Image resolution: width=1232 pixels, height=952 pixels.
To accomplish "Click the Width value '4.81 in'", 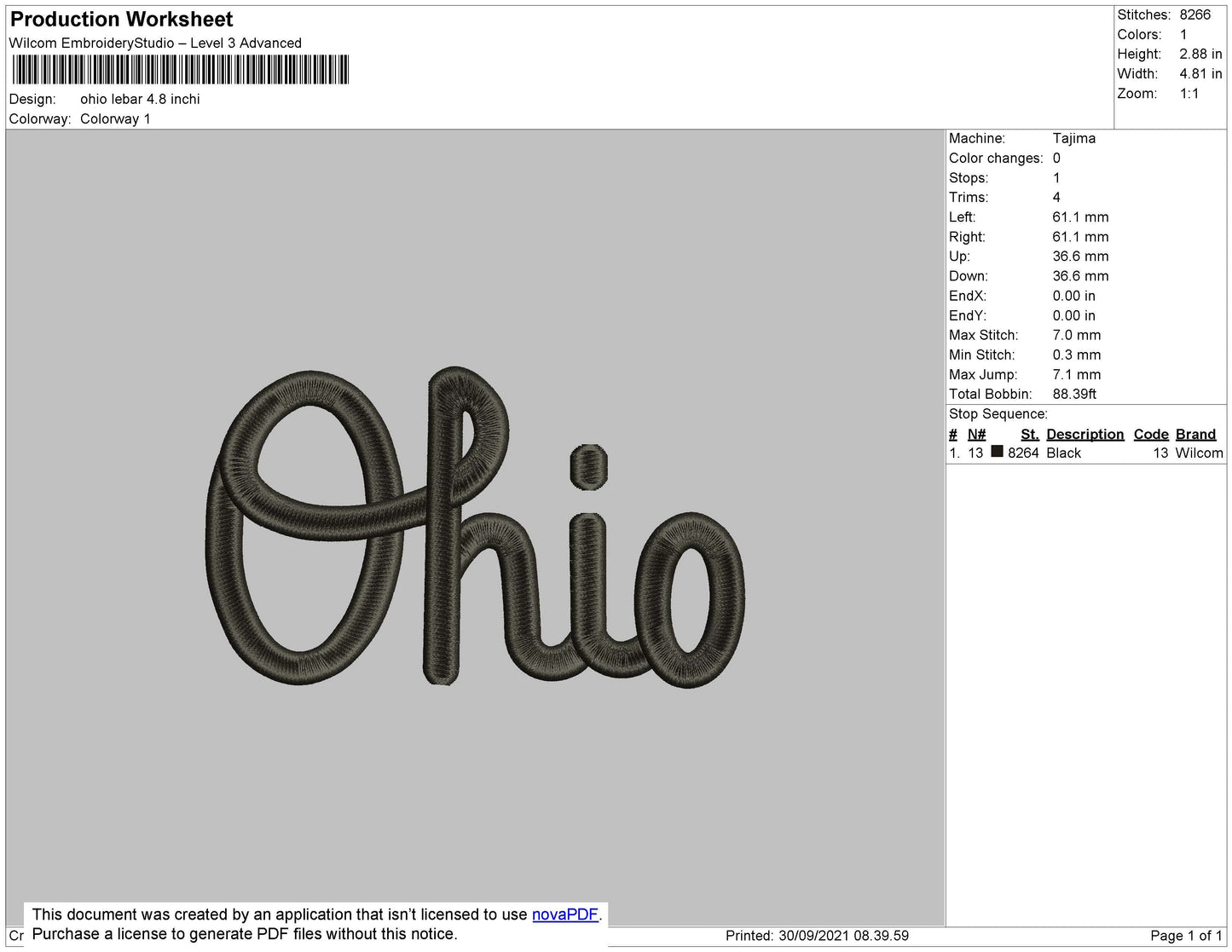I will coord(1200,73).
